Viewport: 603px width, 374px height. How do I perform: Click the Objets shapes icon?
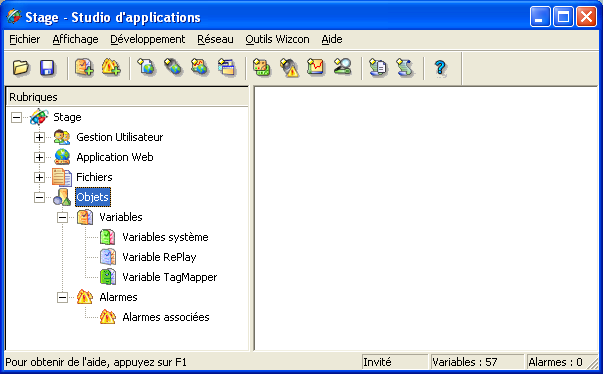click(x=62, y=197)
